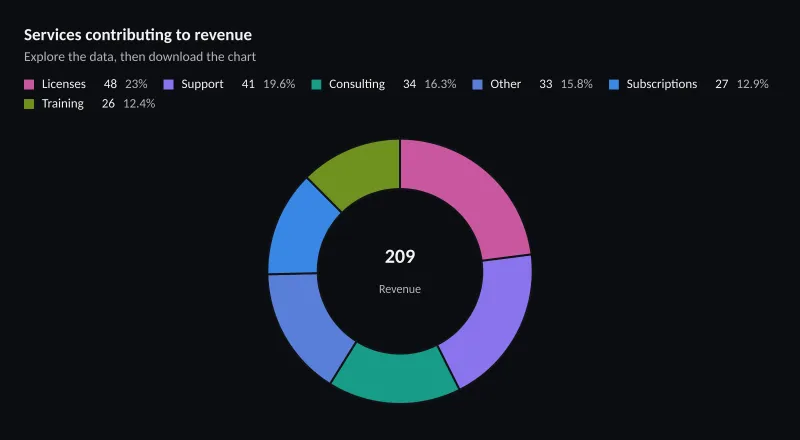Click the Licenses value 48
Image resolution: width=800 pixels, height=440 pixels.
(111, 84)
